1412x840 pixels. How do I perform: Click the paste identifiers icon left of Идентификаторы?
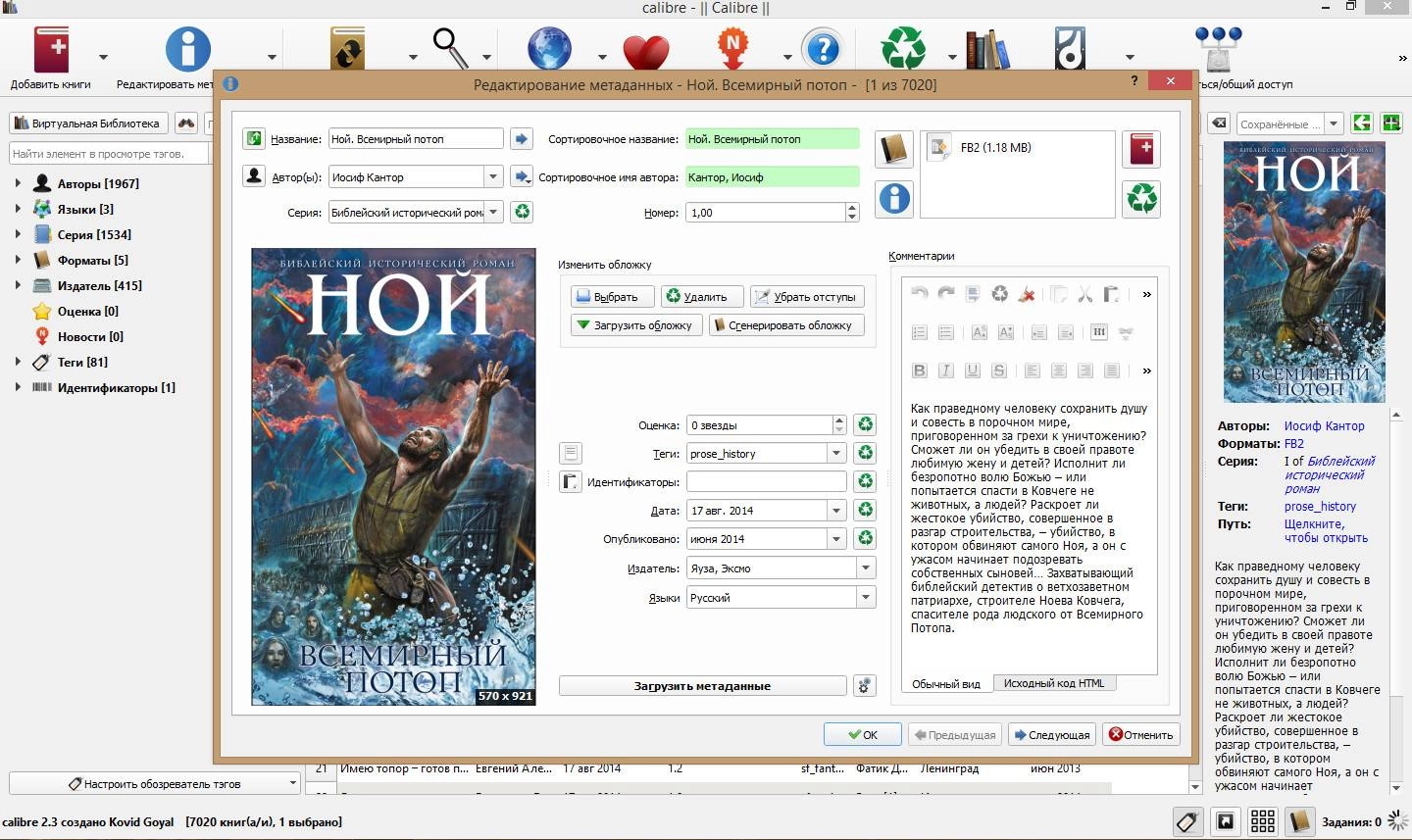pos(571,481)
